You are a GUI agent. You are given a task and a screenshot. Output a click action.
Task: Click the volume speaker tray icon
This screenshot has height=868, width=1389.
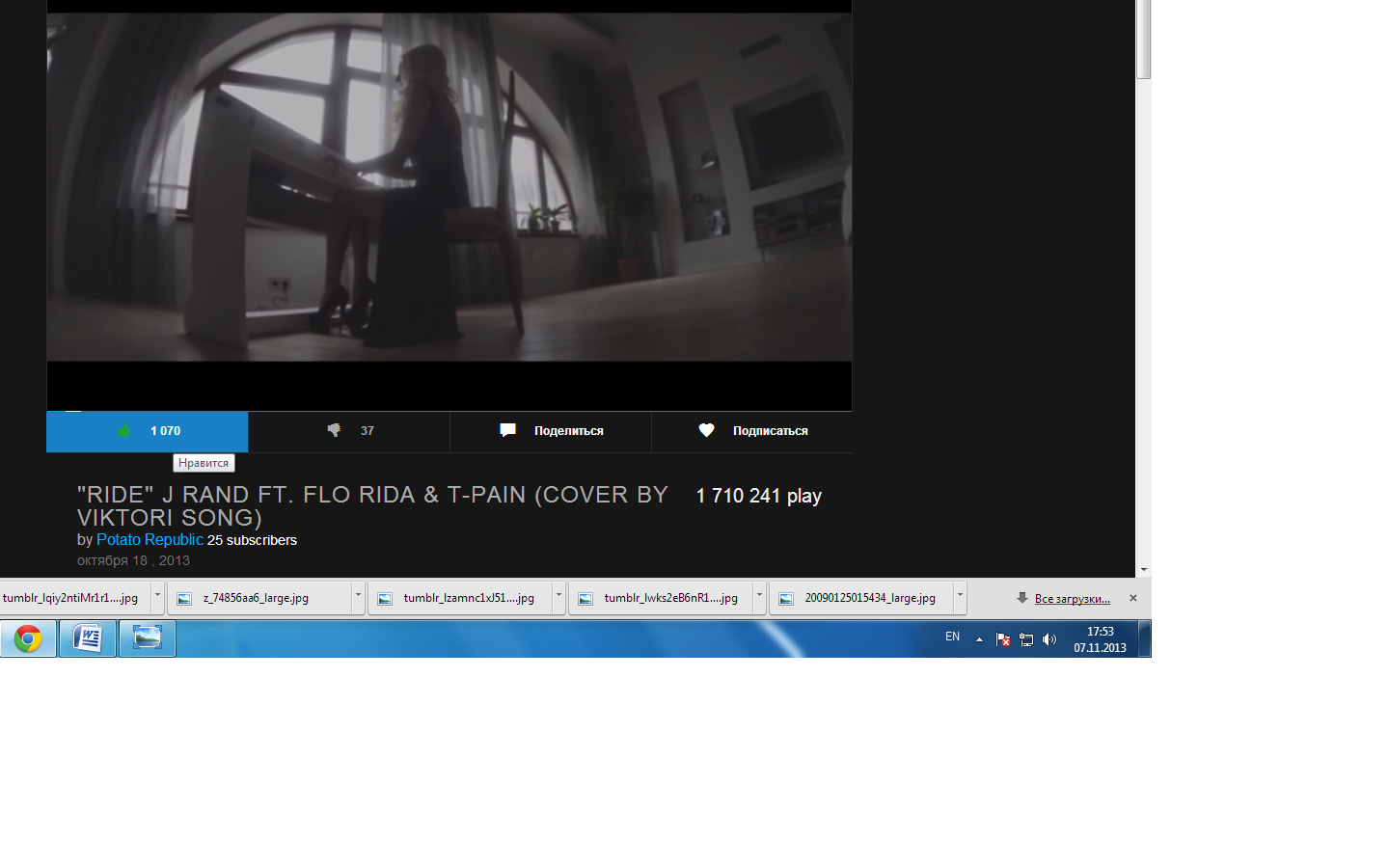tap(1049, 639)
